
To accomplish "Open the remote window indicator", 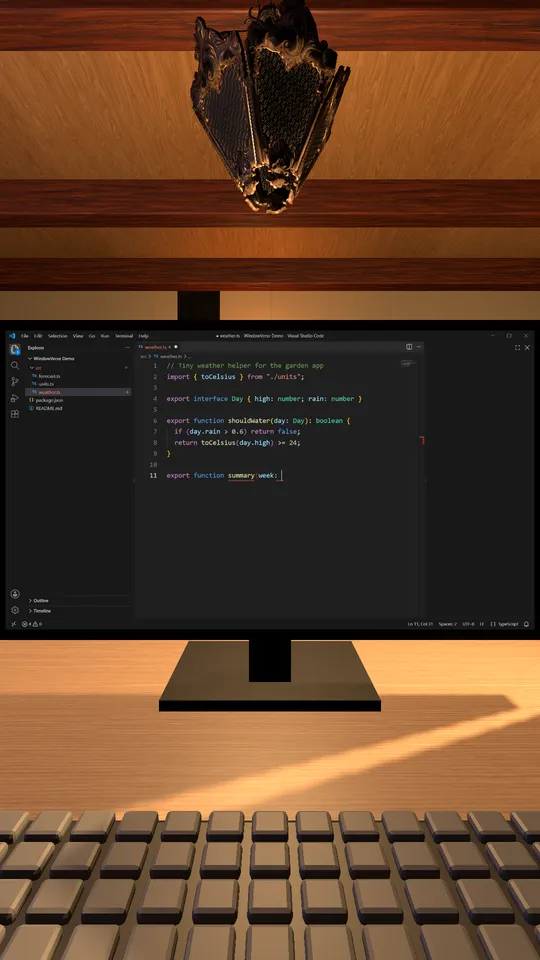I will 13,624.
